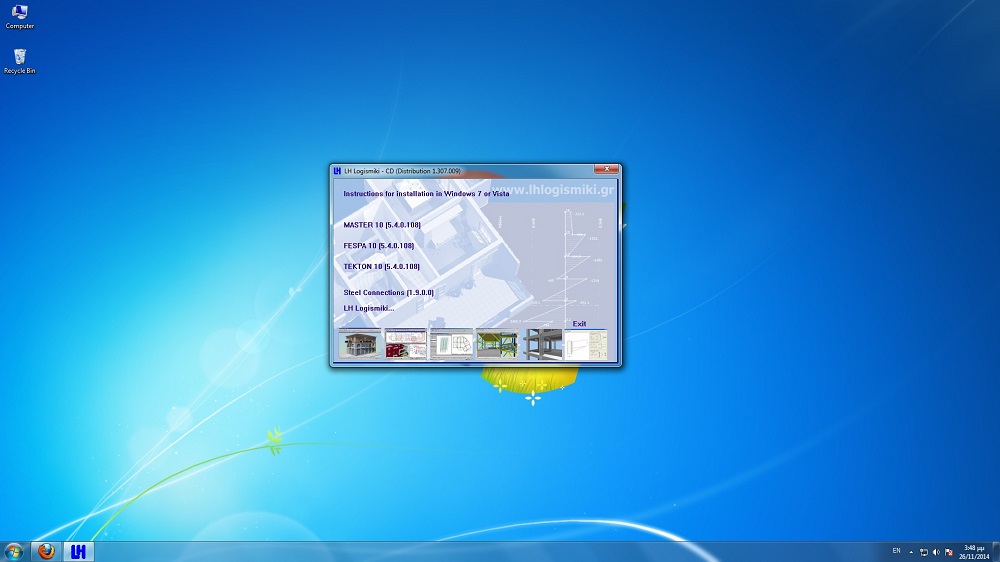
Task: Open the Recycle Bin desktop icon
Action: (x=20, y=61)
